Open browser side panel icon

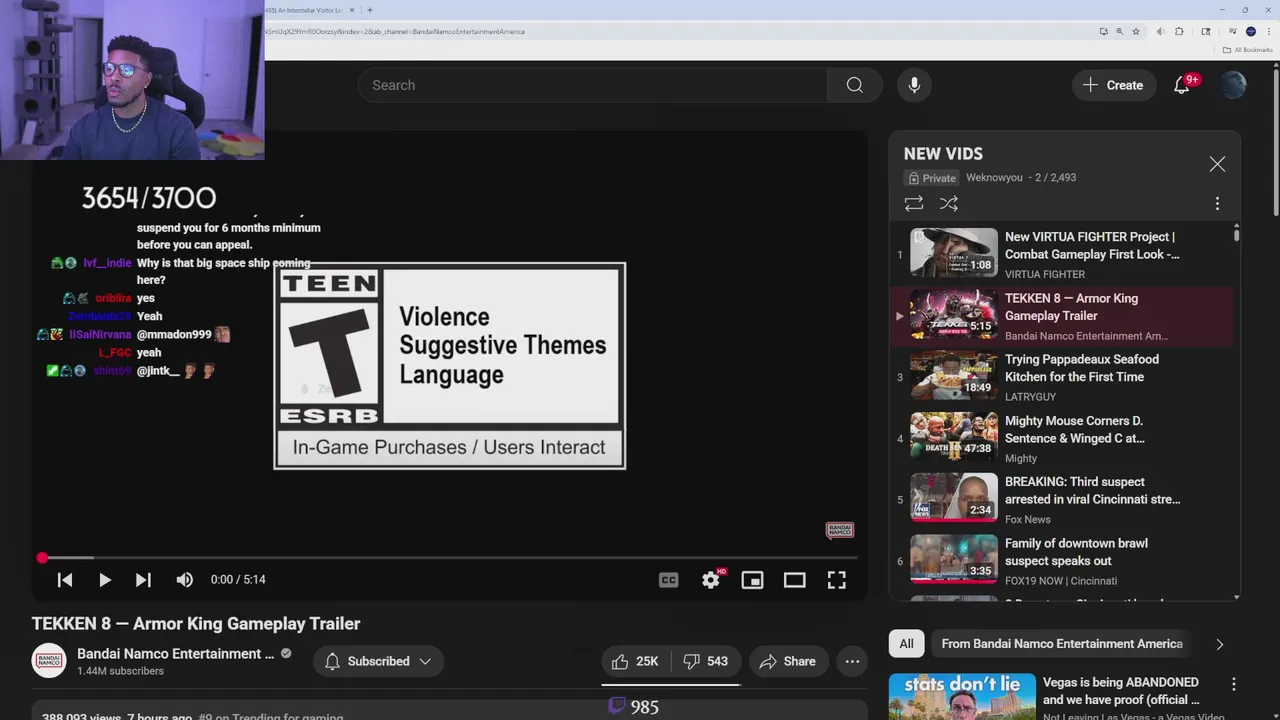point(1206,31)
